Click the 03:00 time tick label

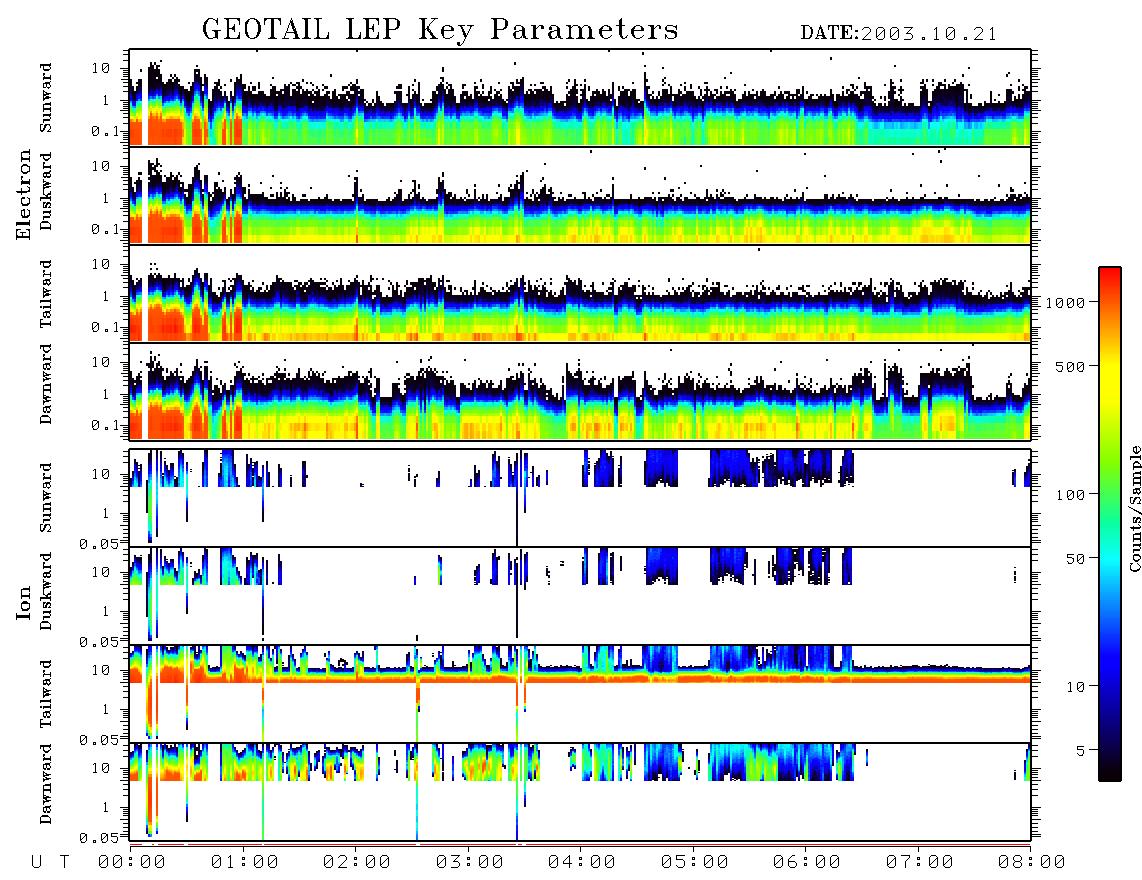[470, 862]
